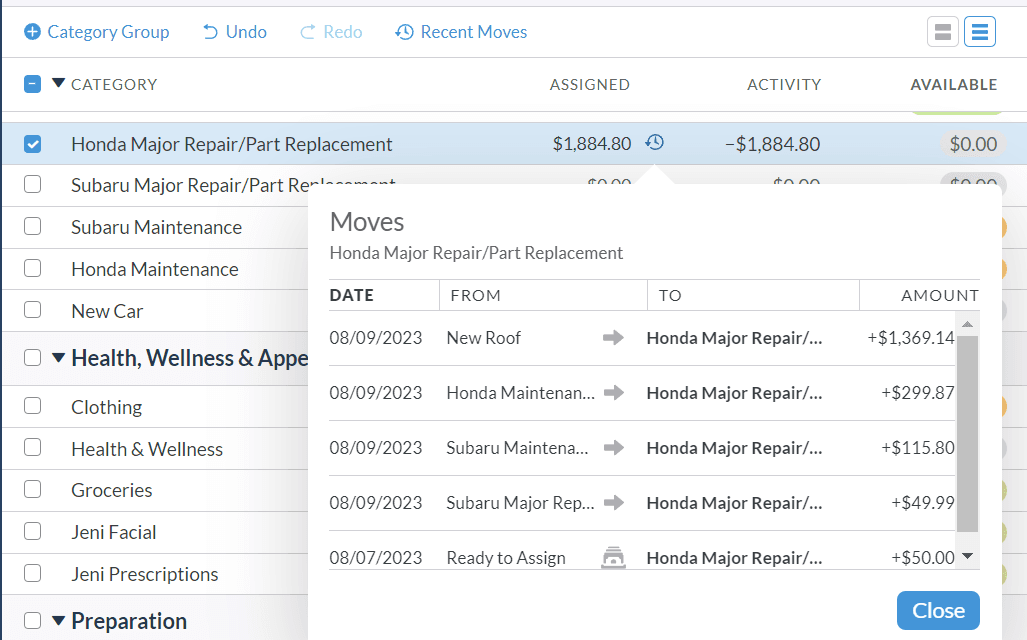Check the Subaru Major Repair/Part Replacement checkbox

32,185
